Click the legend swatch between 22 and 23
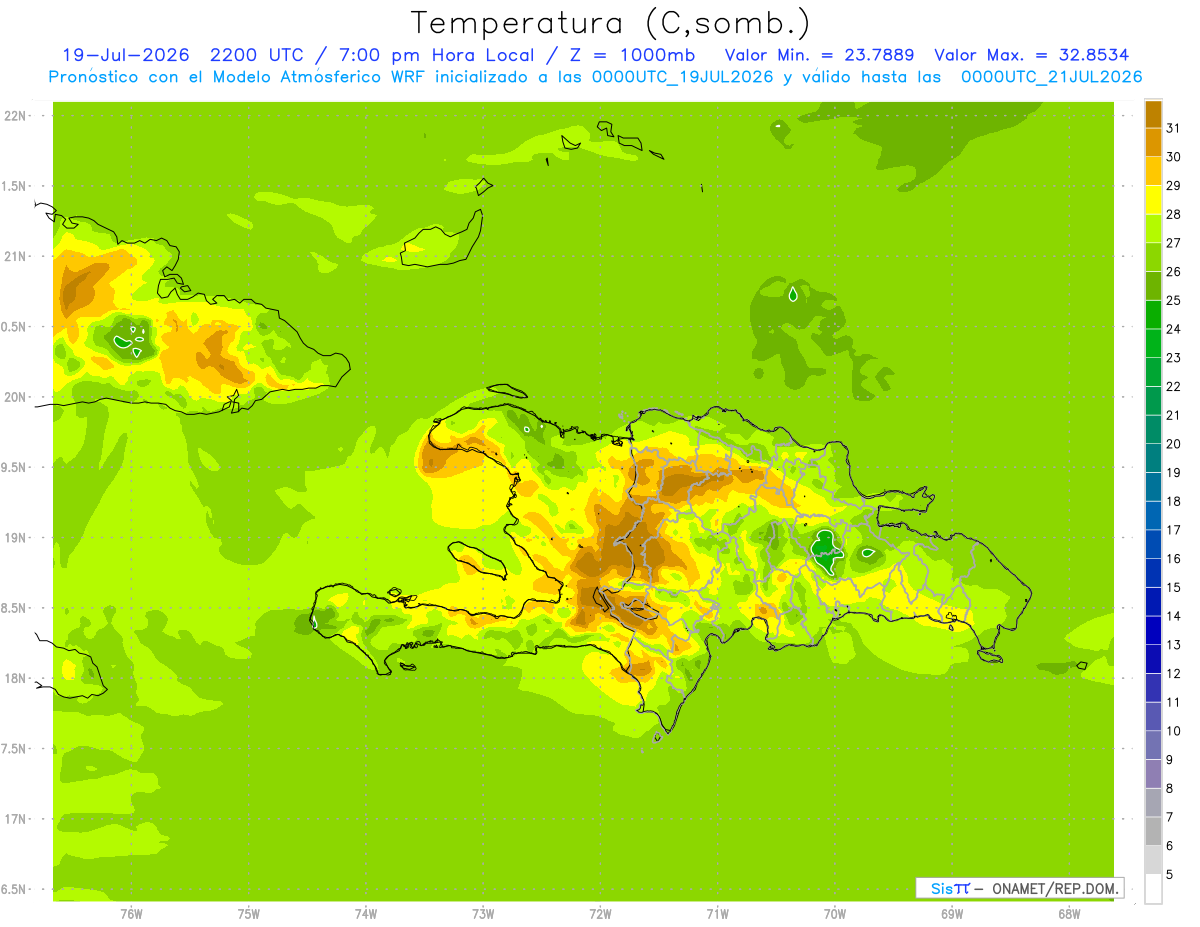Viewport: 1200px width, 927px height. (1153, 372)
